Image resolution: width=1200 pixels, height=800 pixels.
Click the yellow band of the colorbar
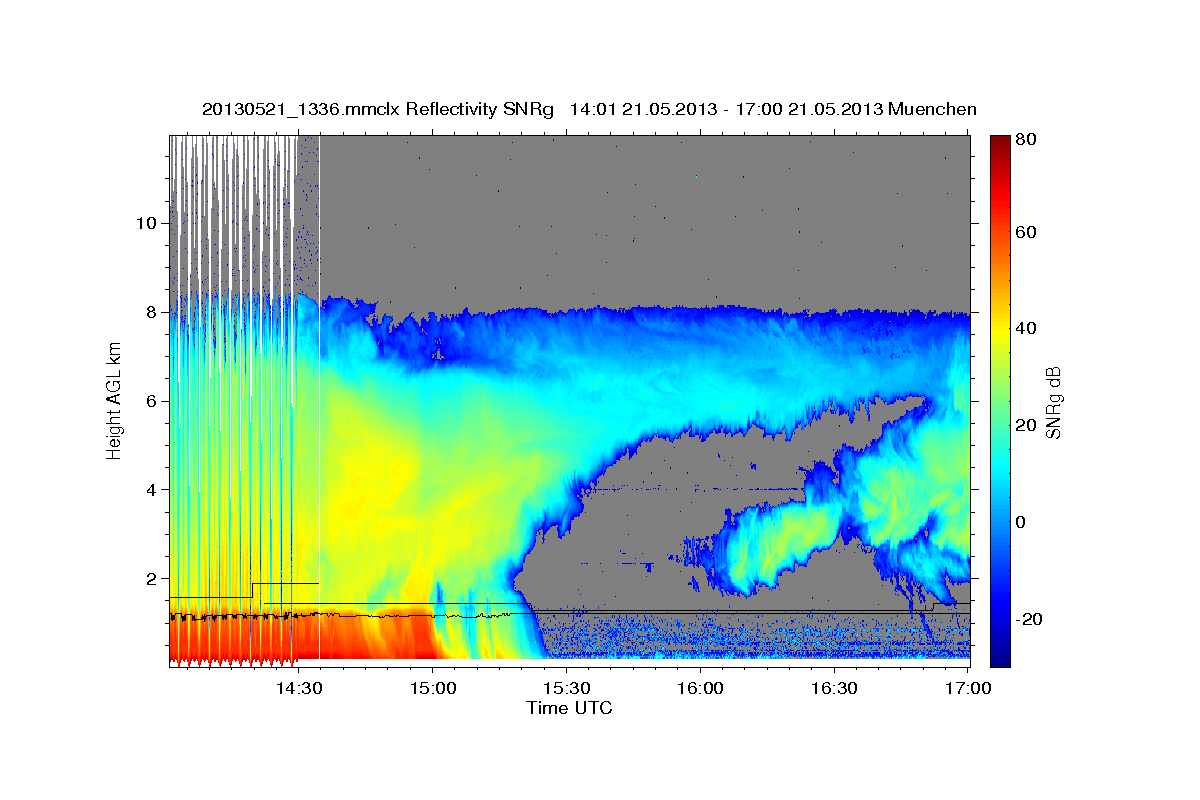pos(1000,330)
